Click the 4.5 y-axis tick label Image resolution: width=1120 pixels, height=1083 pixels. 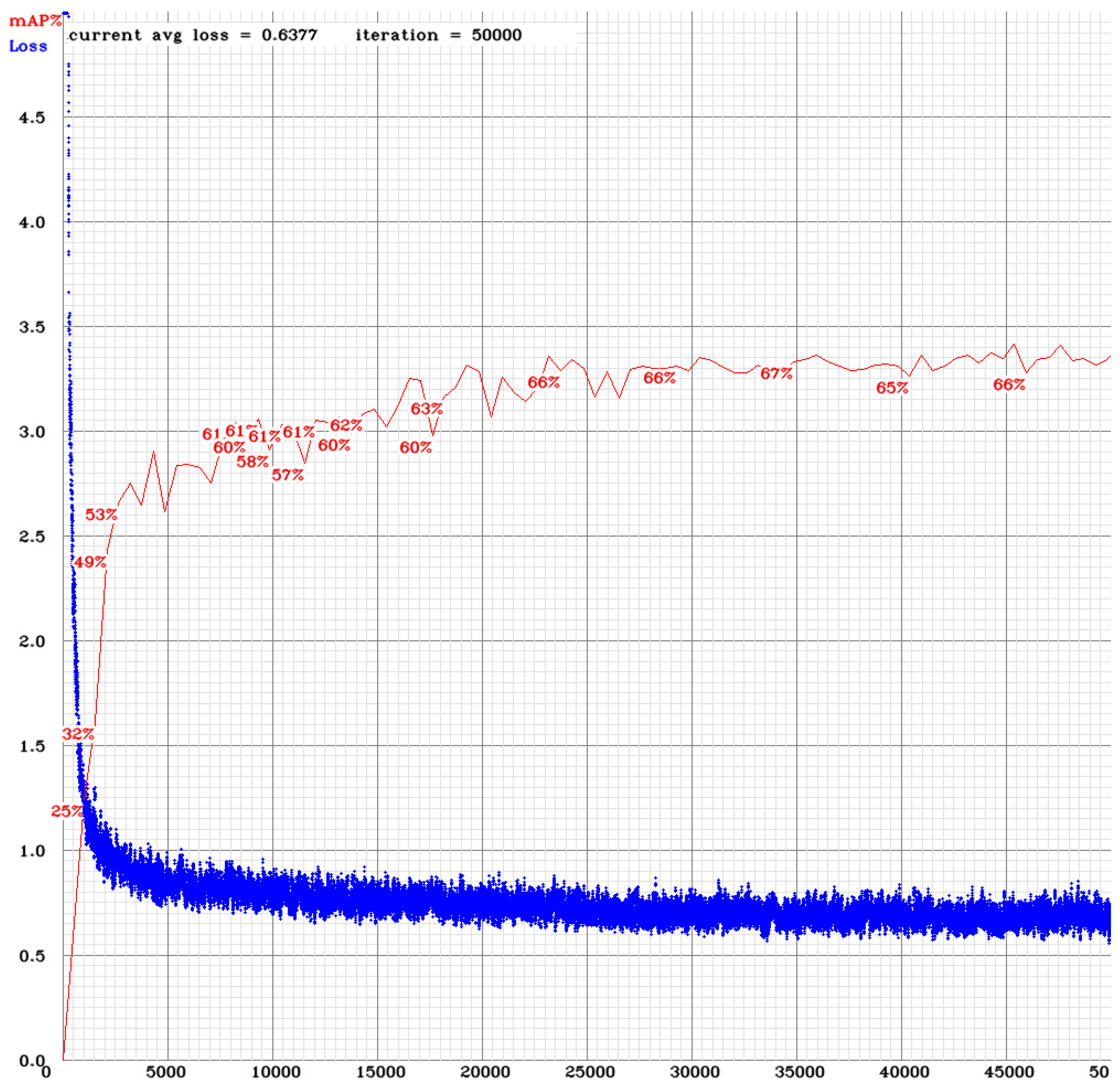(32, 118)
